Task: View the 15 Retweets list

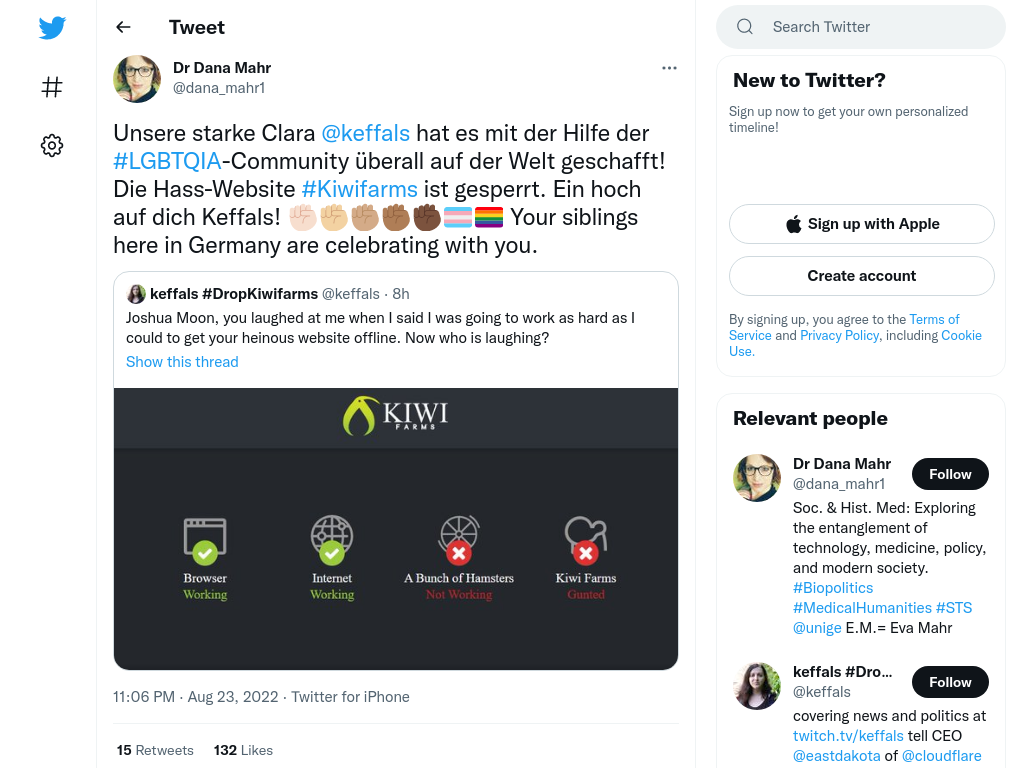Action: [x=155, y=750]
